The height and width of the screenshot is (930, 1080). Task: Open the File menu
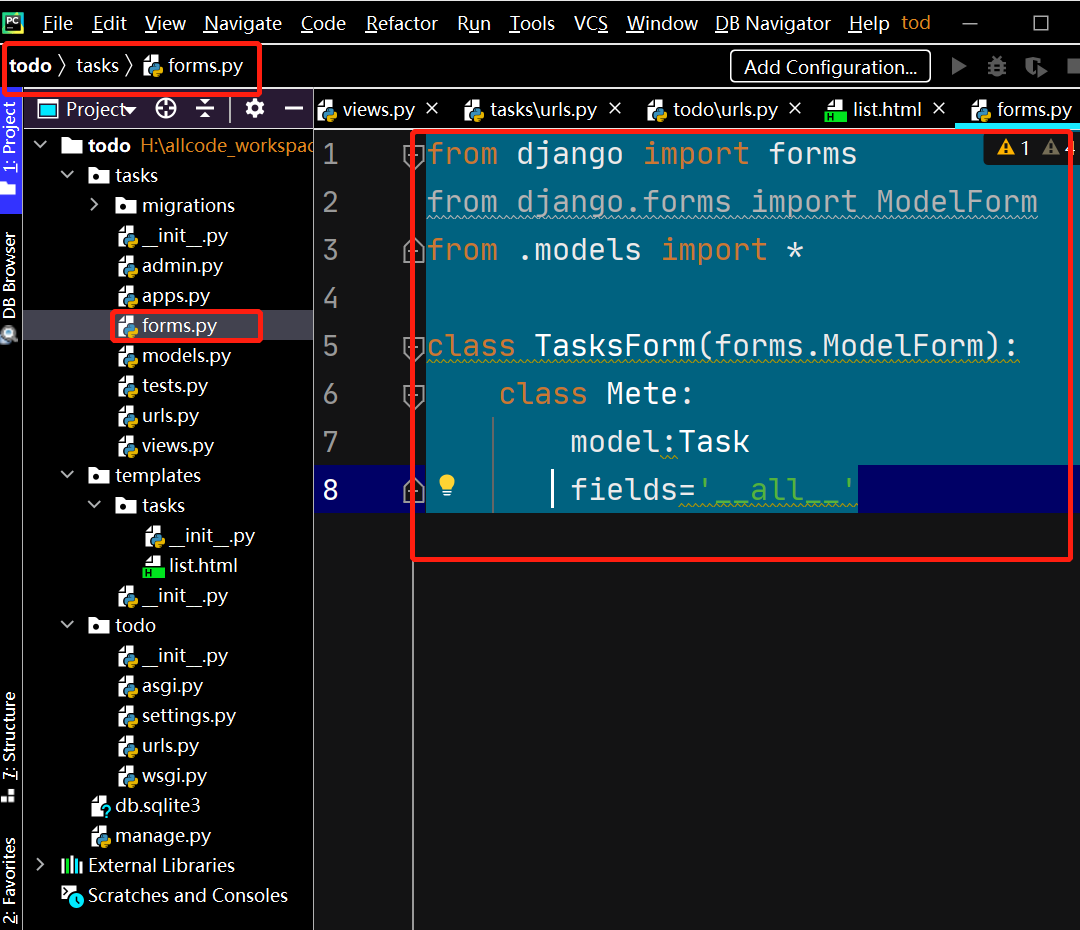pos(57,23)
